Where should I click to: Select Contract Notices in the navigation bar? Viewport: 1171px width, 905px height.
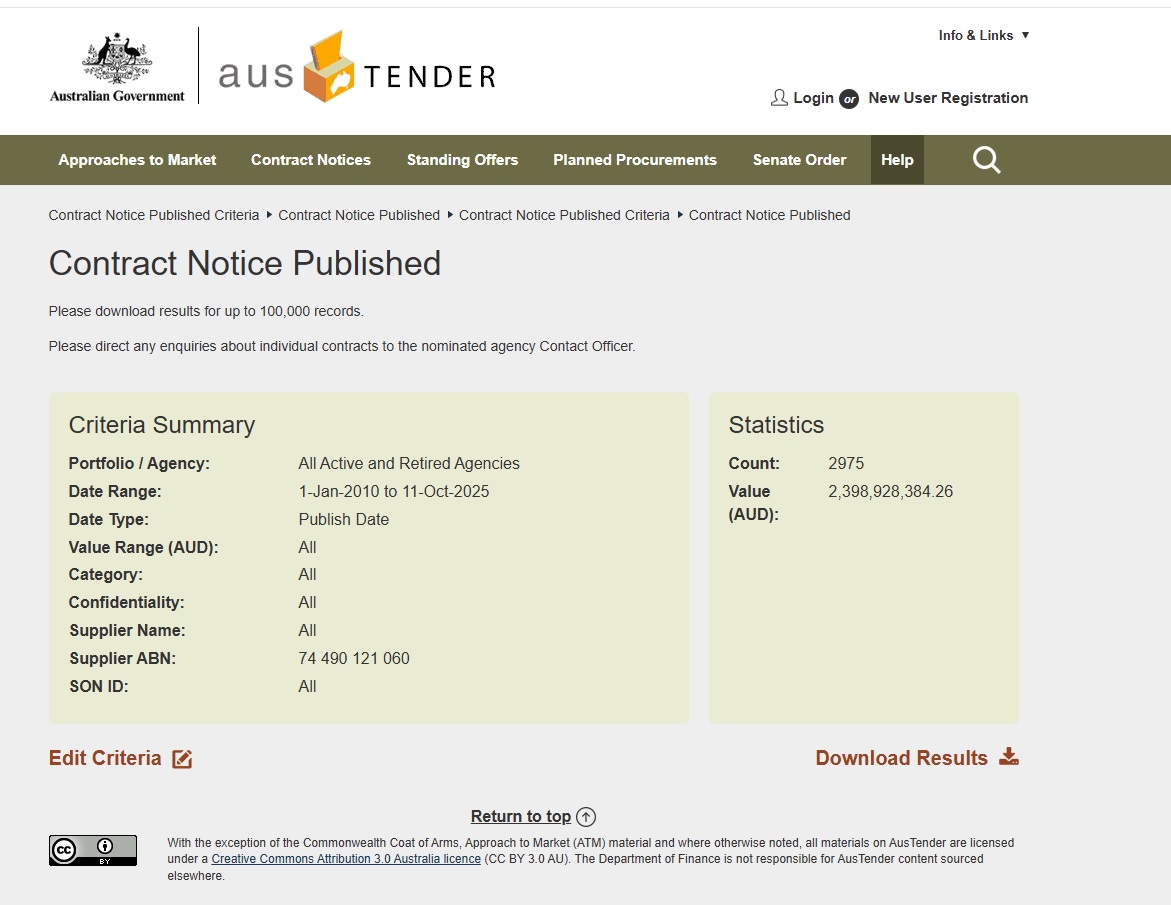click(310, 160)
